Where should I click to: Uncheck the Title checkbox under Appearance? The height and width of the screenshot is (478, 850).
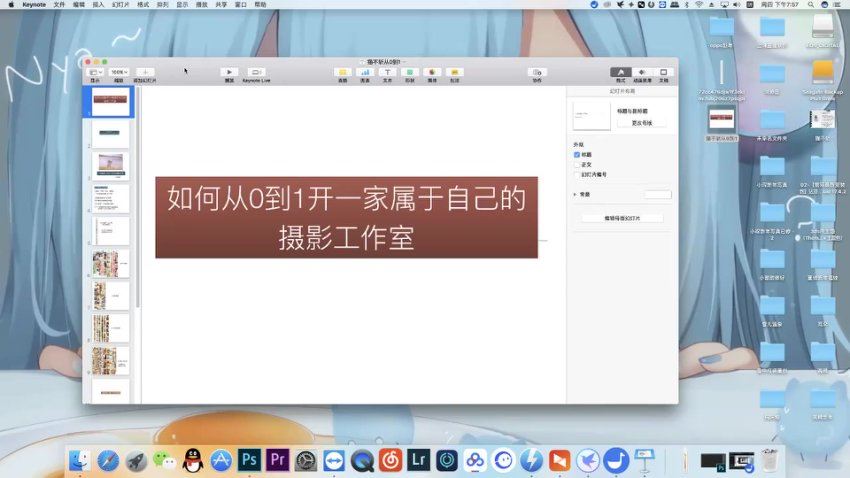click(x=577, y=155)
